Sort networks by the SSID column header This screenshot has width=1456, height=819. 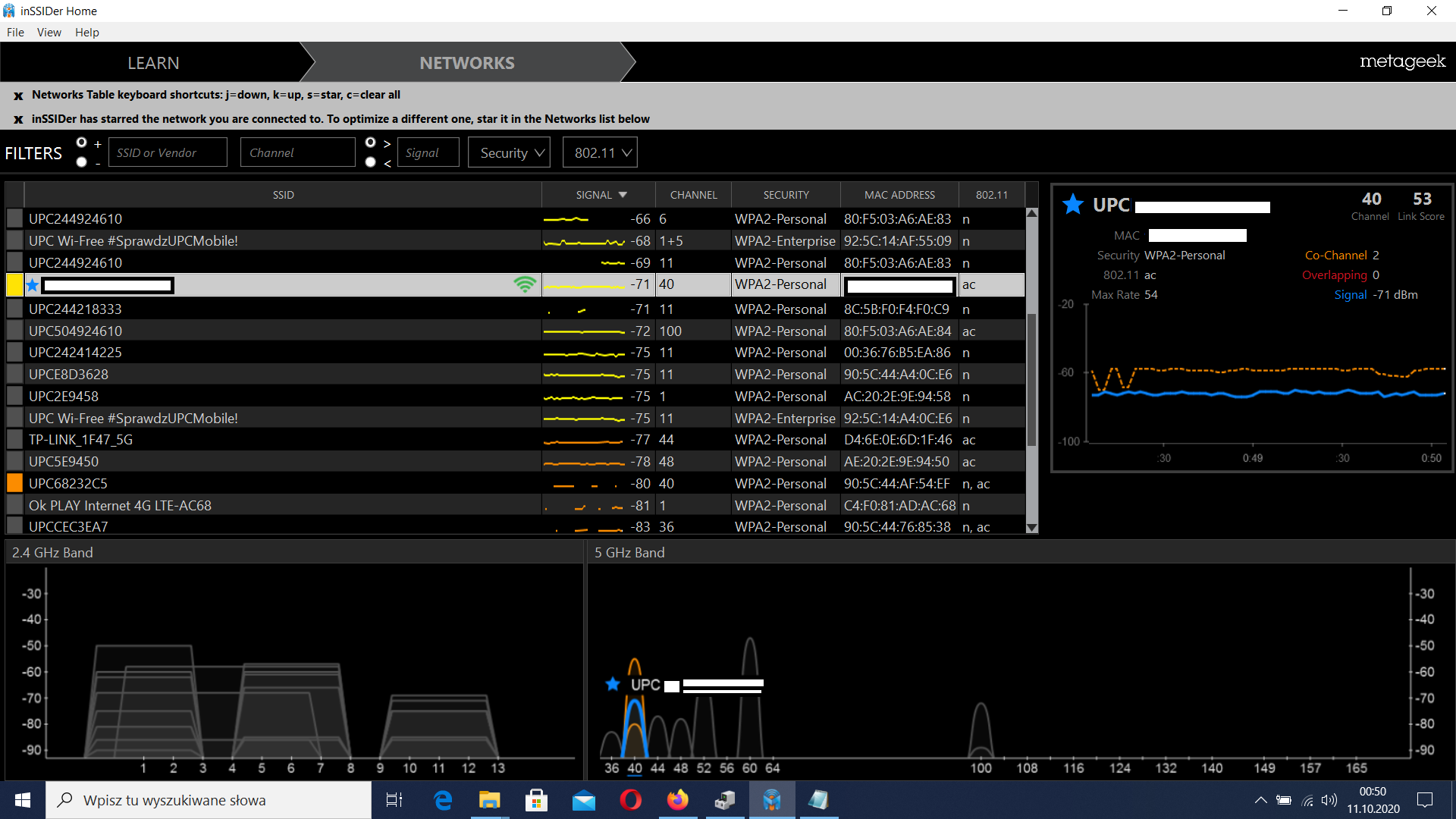tap(283, 195)
